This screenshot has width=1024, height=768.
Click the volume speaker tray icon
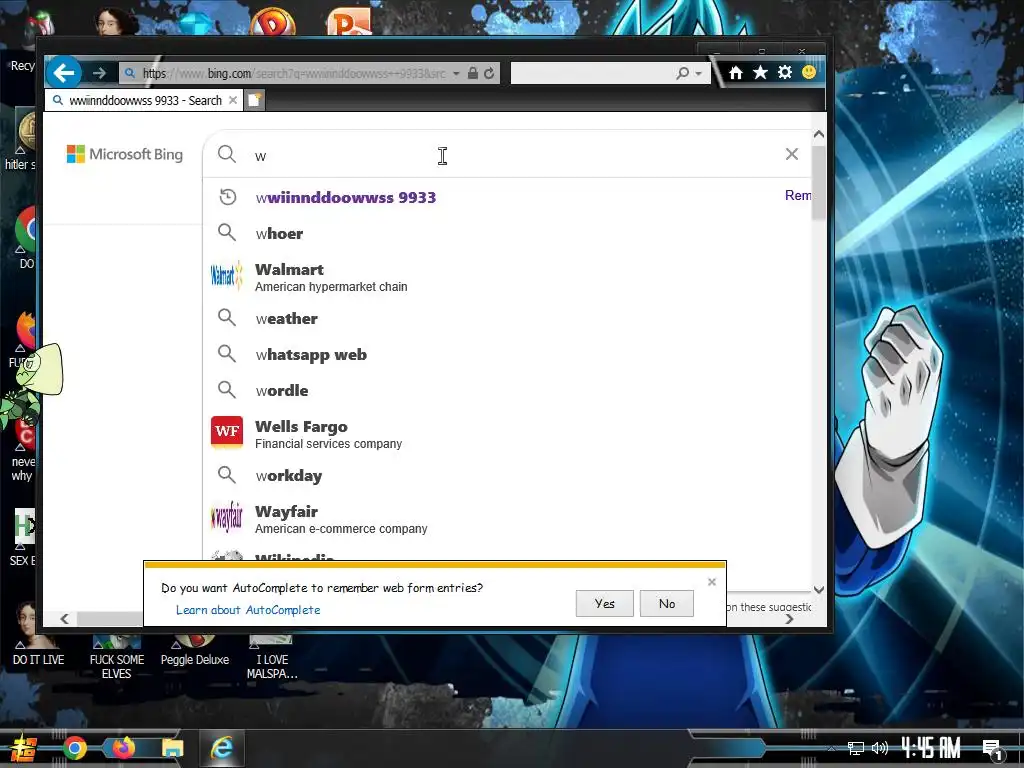tap(880, 748)
